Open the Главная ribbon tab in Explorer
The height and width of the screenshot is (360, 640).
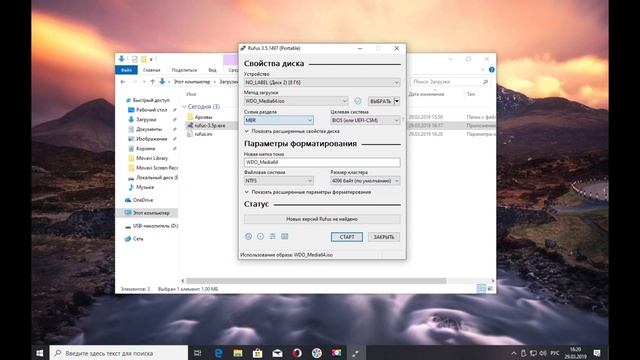click(151, 70)
